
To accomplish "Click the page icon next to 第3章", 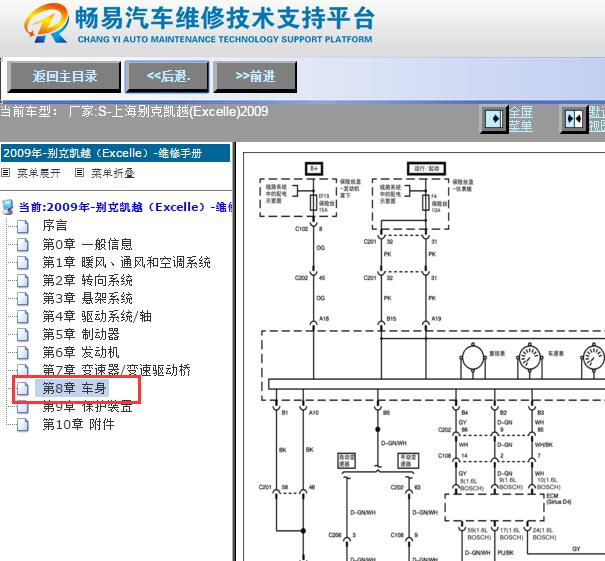I will [x=23, y=298].
